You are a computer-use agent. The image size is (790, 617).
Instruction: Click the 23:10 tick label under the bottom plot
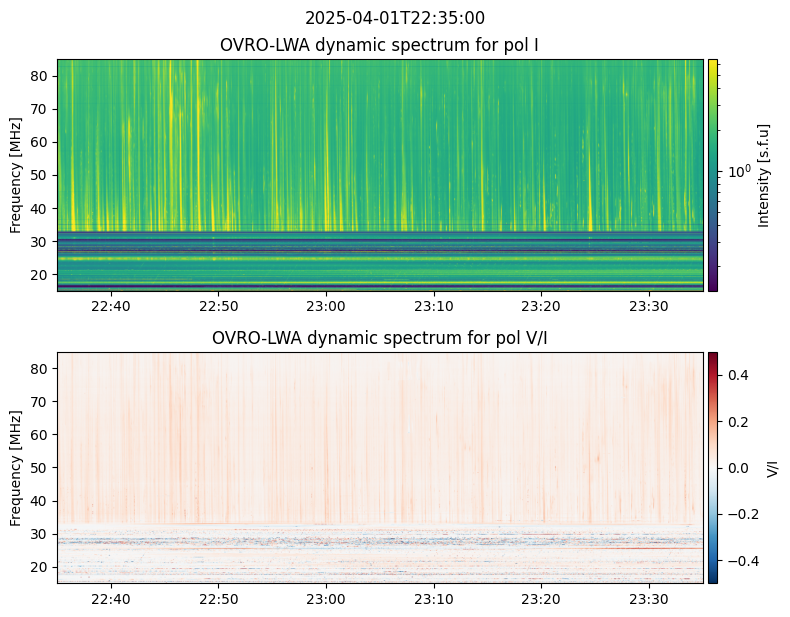tap(434, 599)
